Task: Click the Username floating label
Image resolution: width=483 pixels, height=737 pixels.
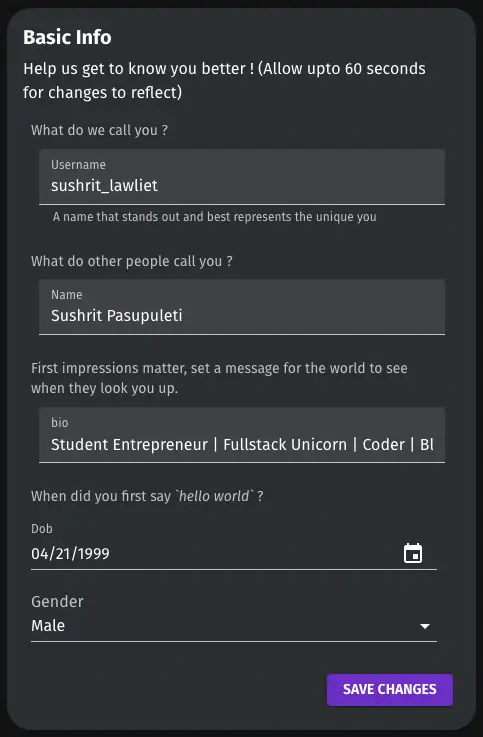Action: pyautogui.click(x=78, y=165)
